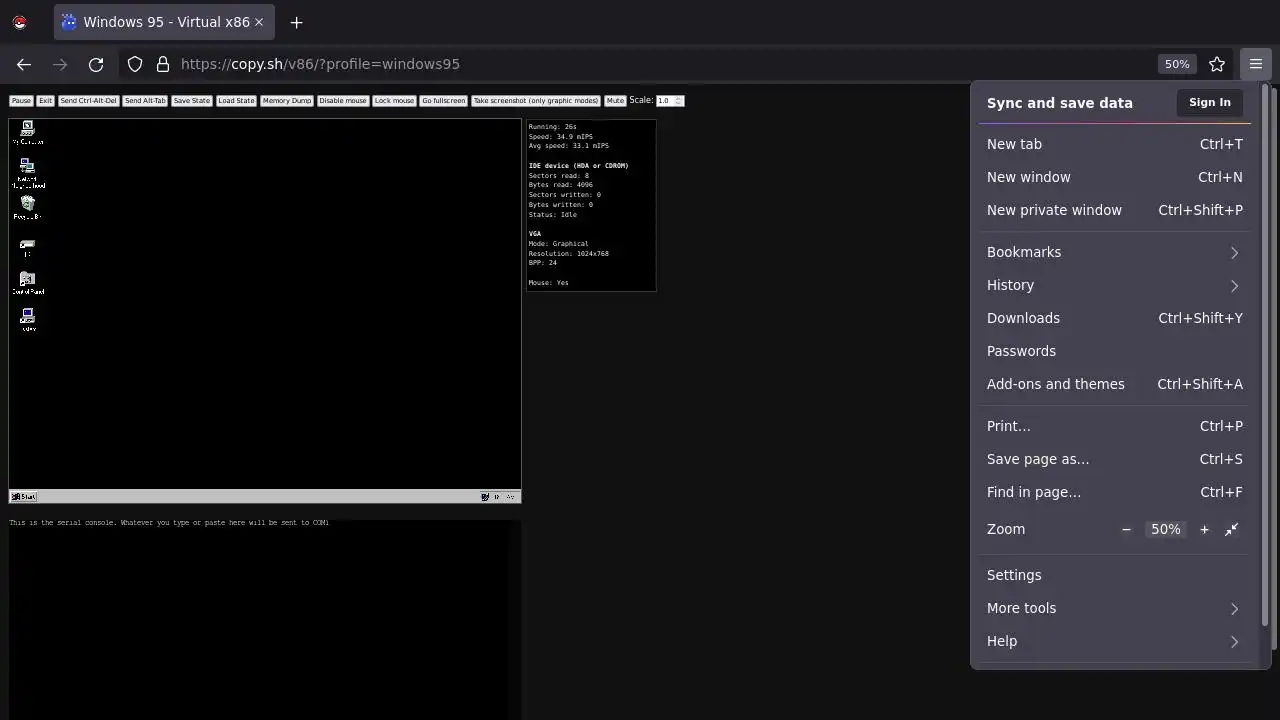
Task: Click the padlock site info icon
Action: [x=163, y=64]
